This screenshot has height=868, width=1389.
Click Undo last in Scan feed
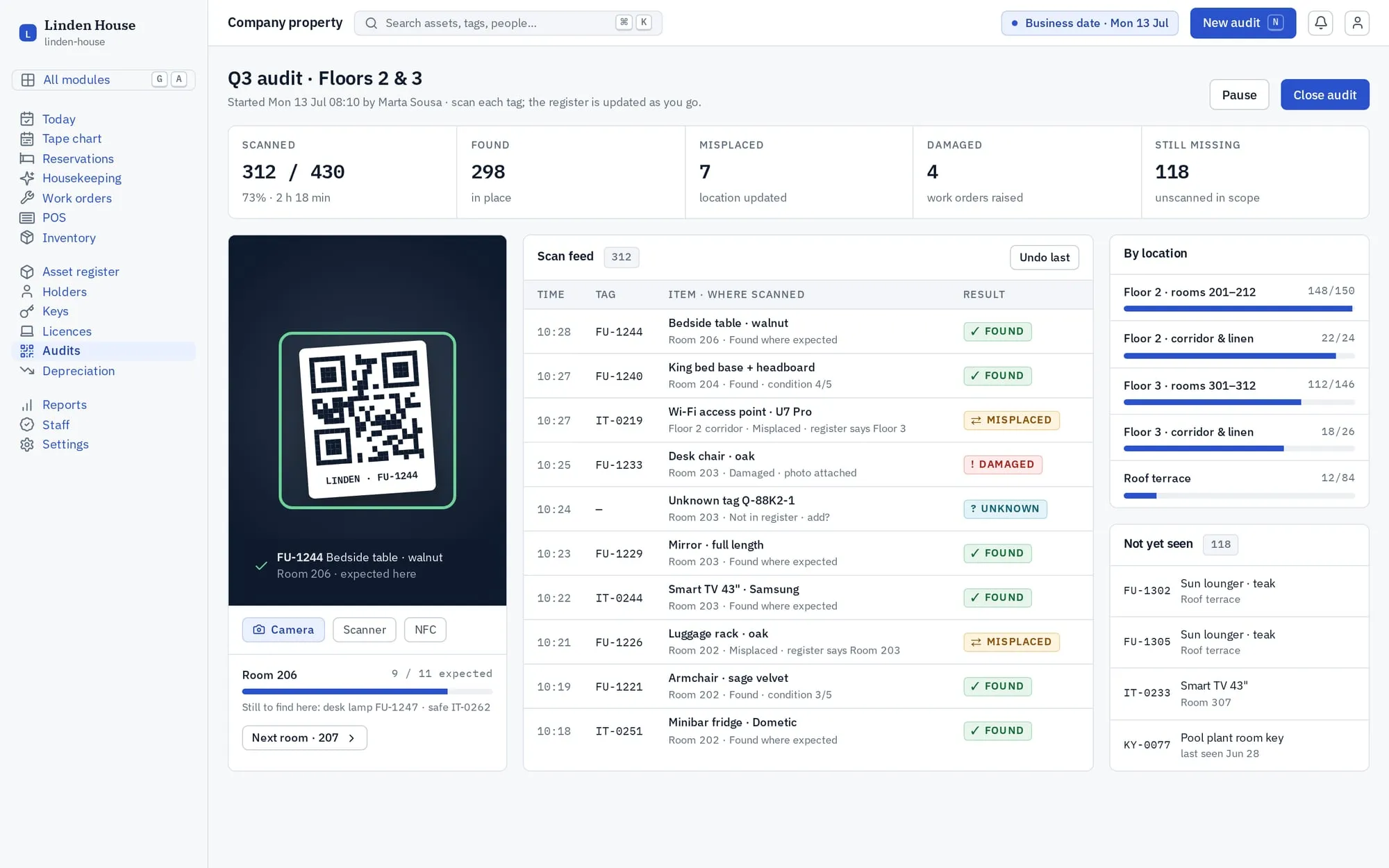pos(1044,258)
